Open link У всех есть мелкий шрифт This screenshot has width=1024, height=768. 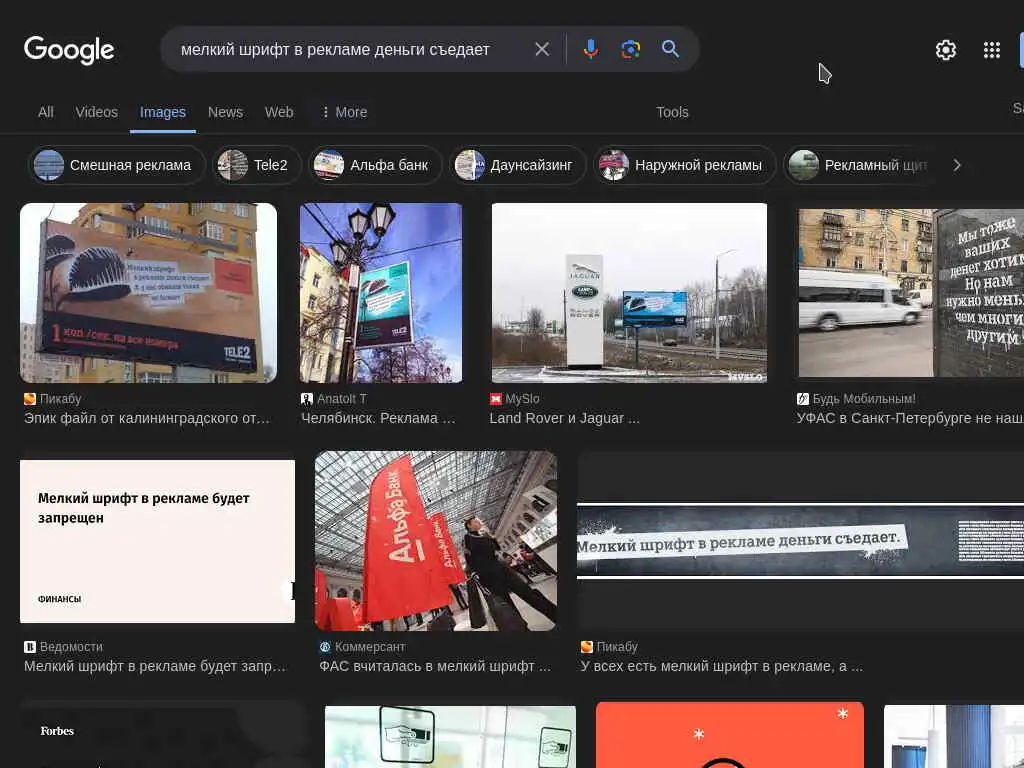point(722,666)
